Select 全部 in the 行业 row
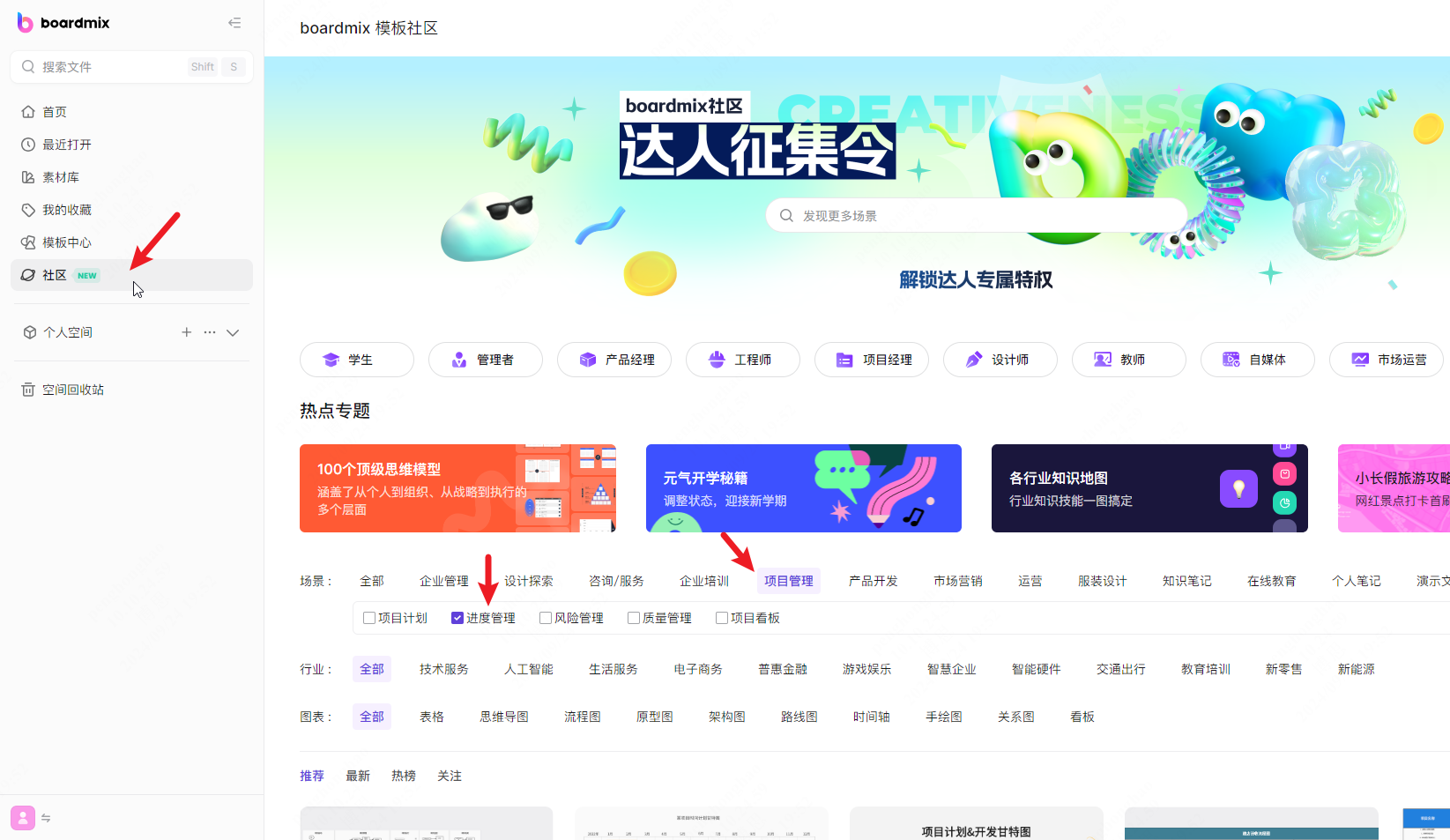The height and width of the screenshot is (840, 1450). click(372, 669)
